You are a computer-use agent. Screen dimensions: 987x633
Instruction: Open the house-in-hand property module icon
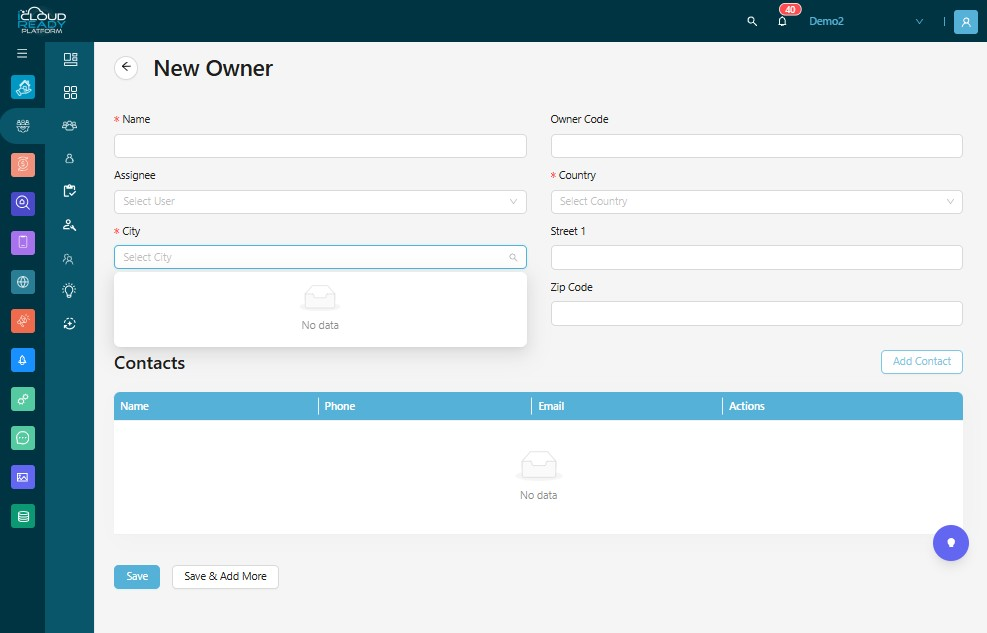pyautogui.click(x=23, y=87)
